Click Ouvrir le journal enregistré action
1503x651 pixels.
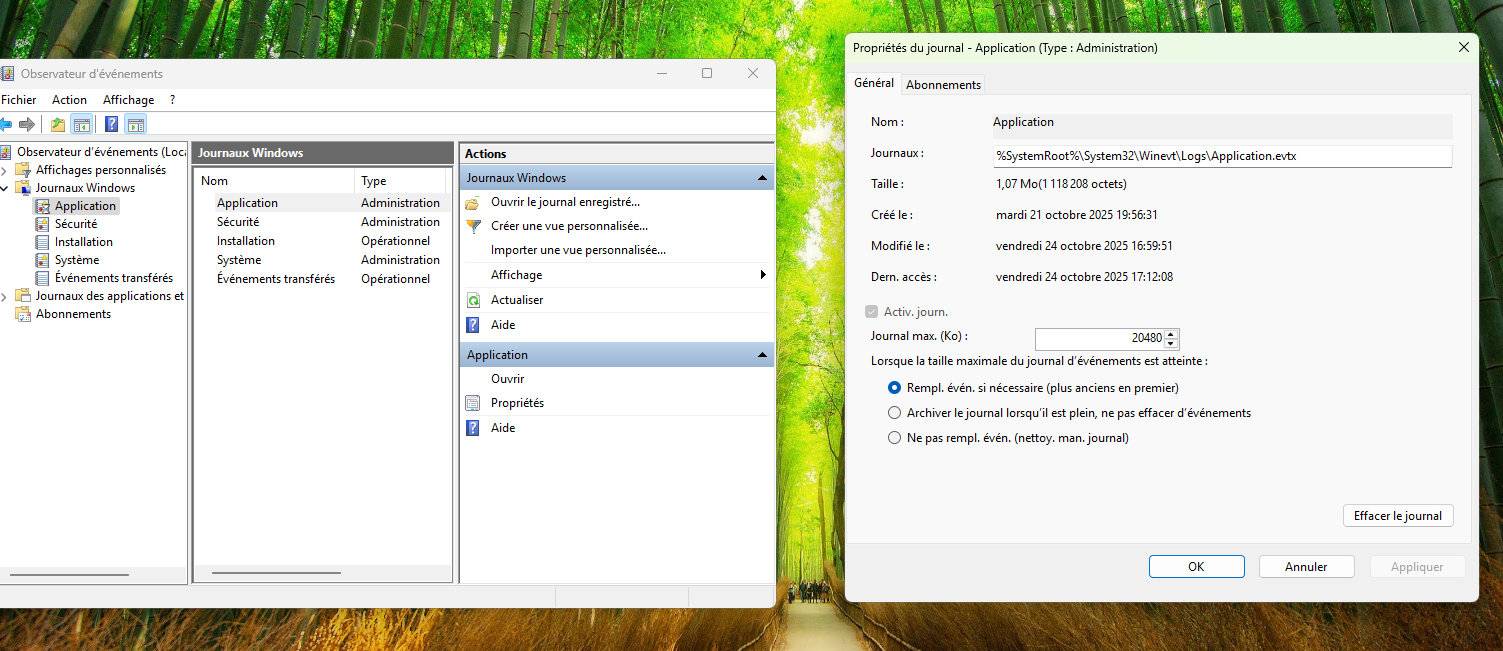[x=565, y=202]
